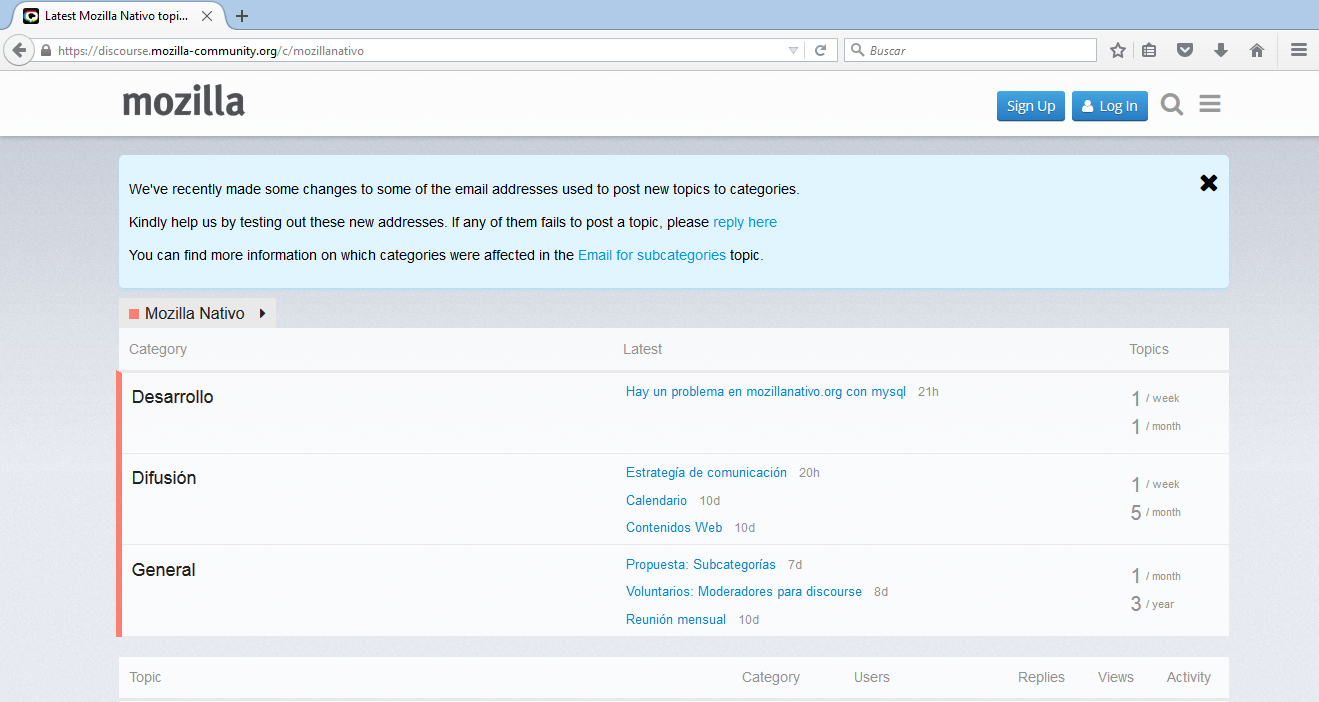This screenshot has height=702, width=1319.
Task: Click the Topics column header
Action: pyautogui.click(x=1149, y=349)
